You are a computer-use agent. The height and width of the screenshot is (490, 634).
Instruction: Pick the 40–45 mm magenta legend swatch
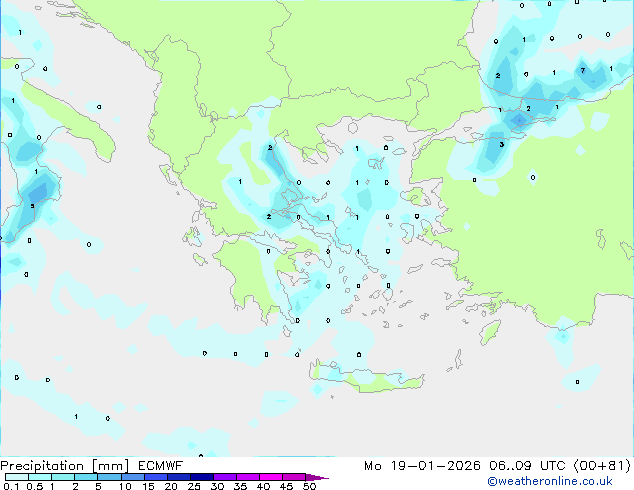tap(271, 477)
